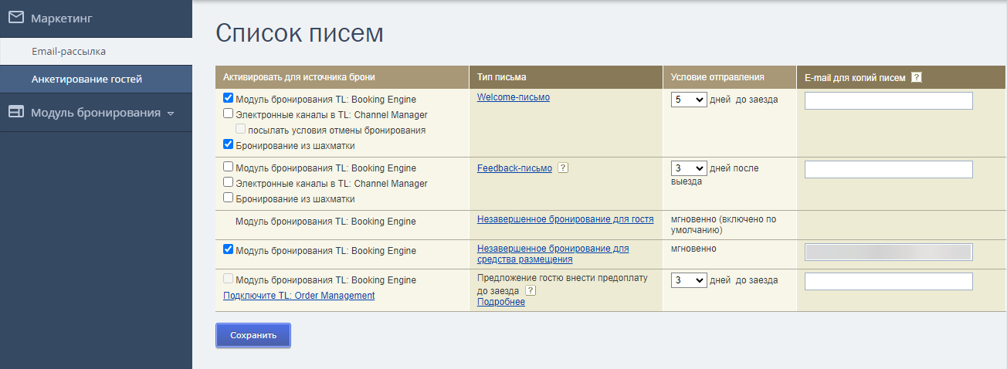
Task: Focus copy e-mail field for Feedback-письмо
Action: coord(888,169)
